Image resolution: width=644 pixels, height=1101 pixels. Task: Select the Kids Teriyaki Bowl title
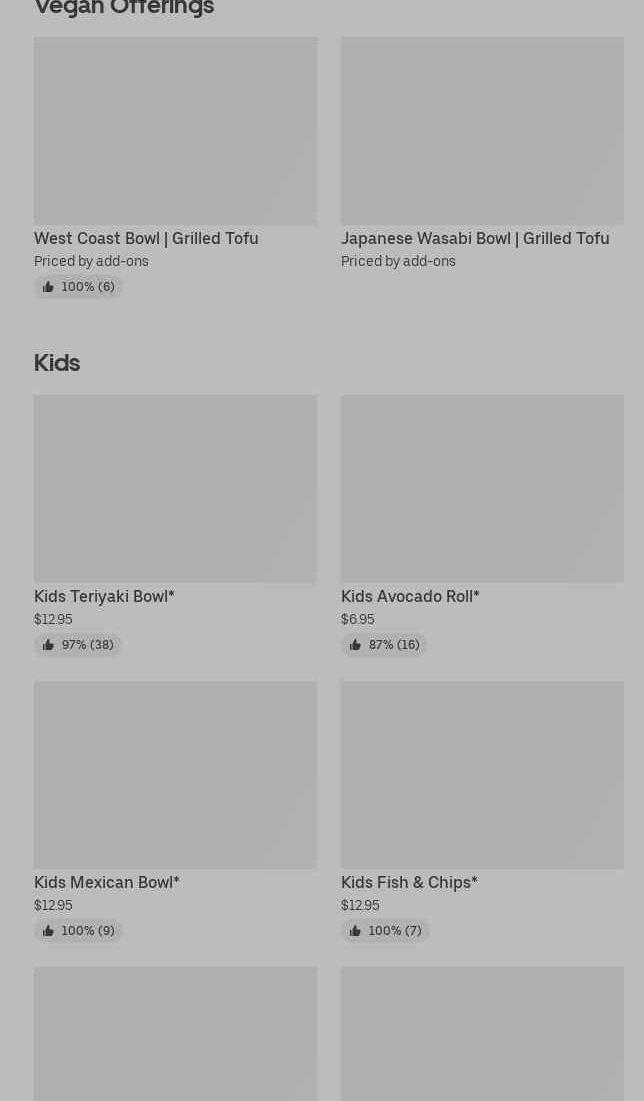[x=104, y=596]
